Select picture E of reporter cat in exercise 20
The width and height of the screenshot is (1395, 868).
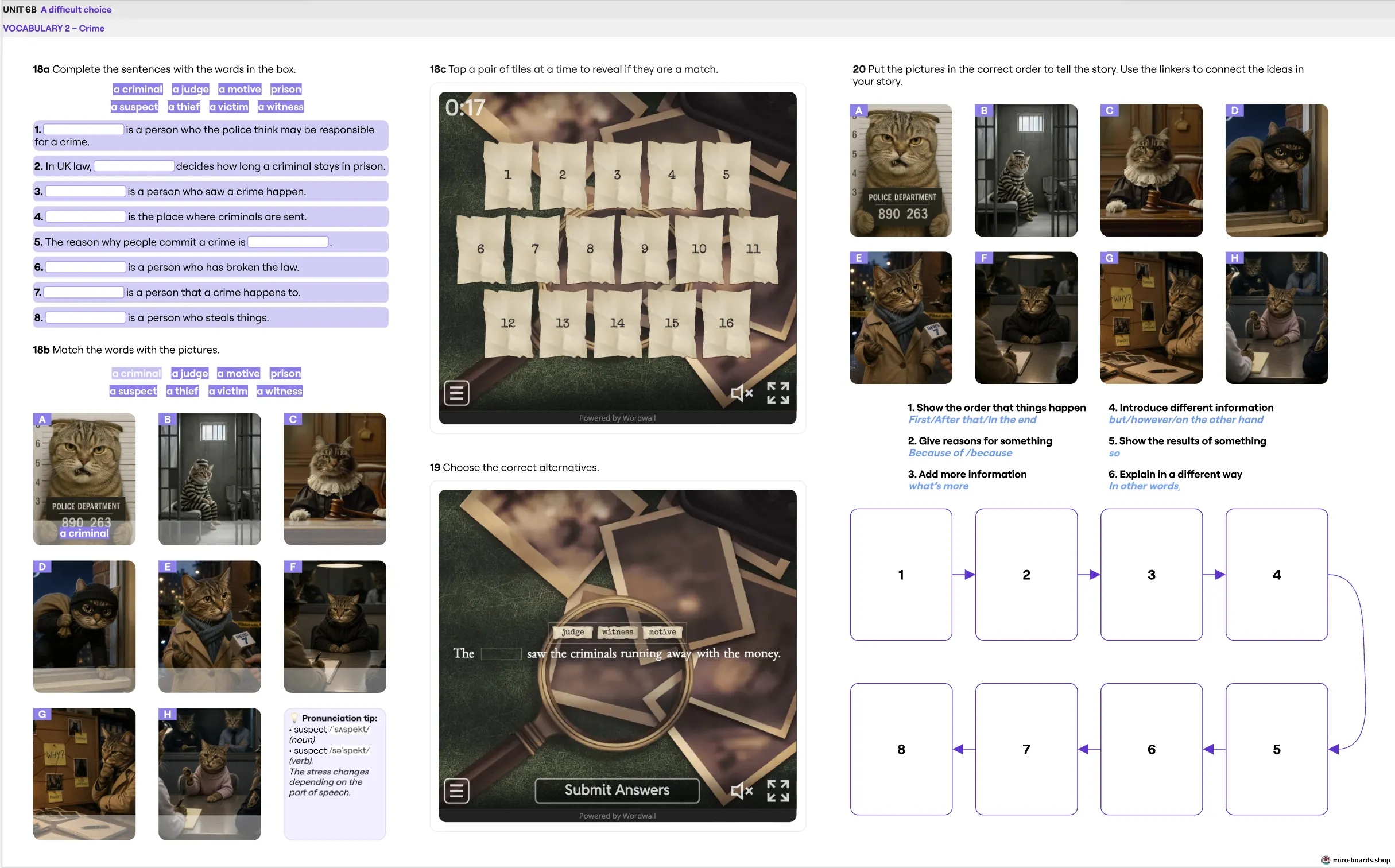coord(901,317)
